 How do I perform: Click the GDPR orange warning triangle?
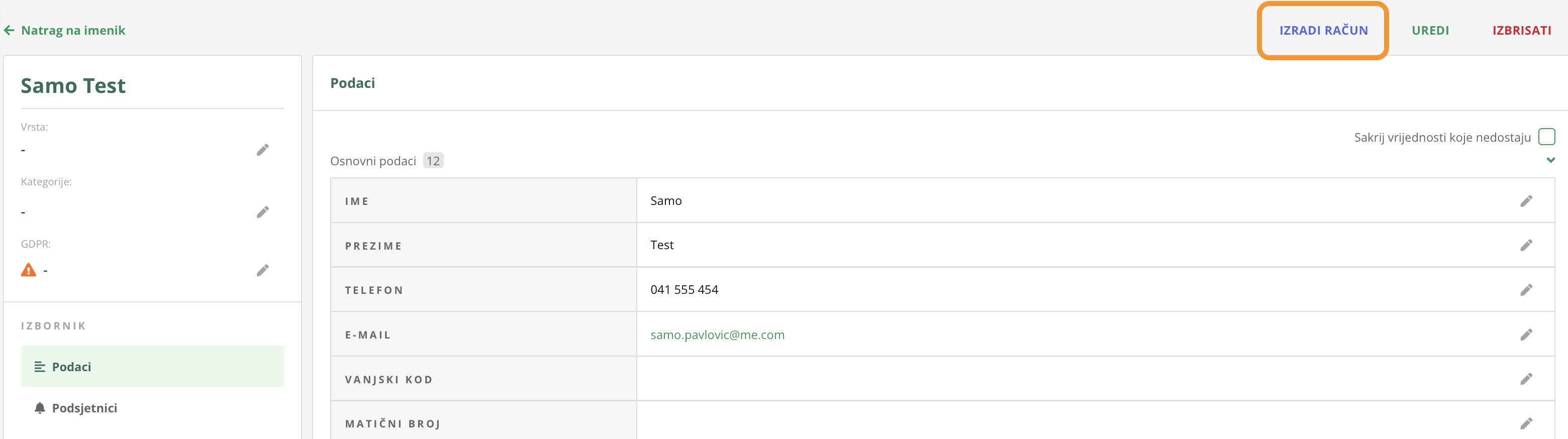(29, 269)
